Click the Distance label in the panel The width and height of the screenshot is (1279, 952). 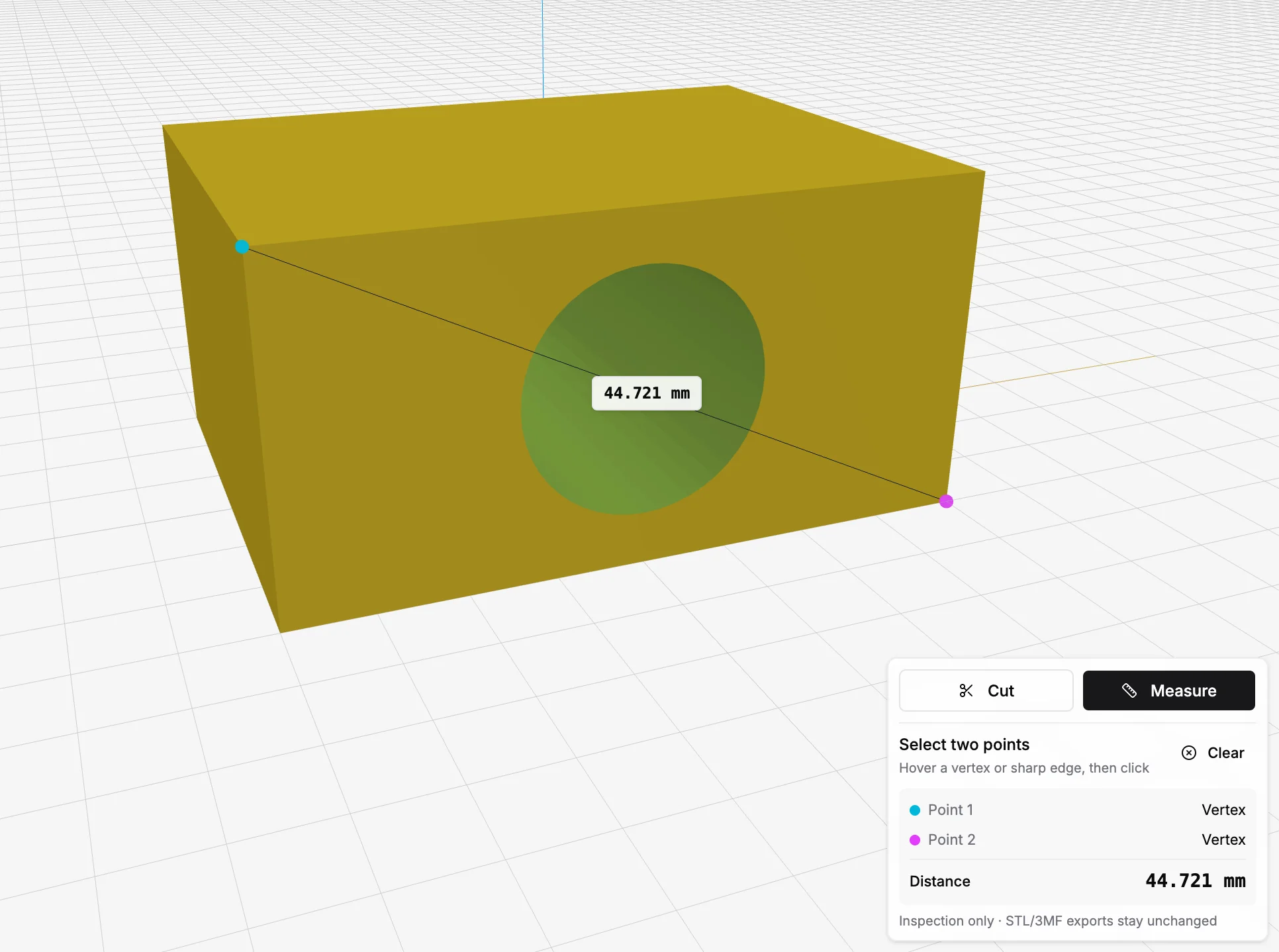939,881
